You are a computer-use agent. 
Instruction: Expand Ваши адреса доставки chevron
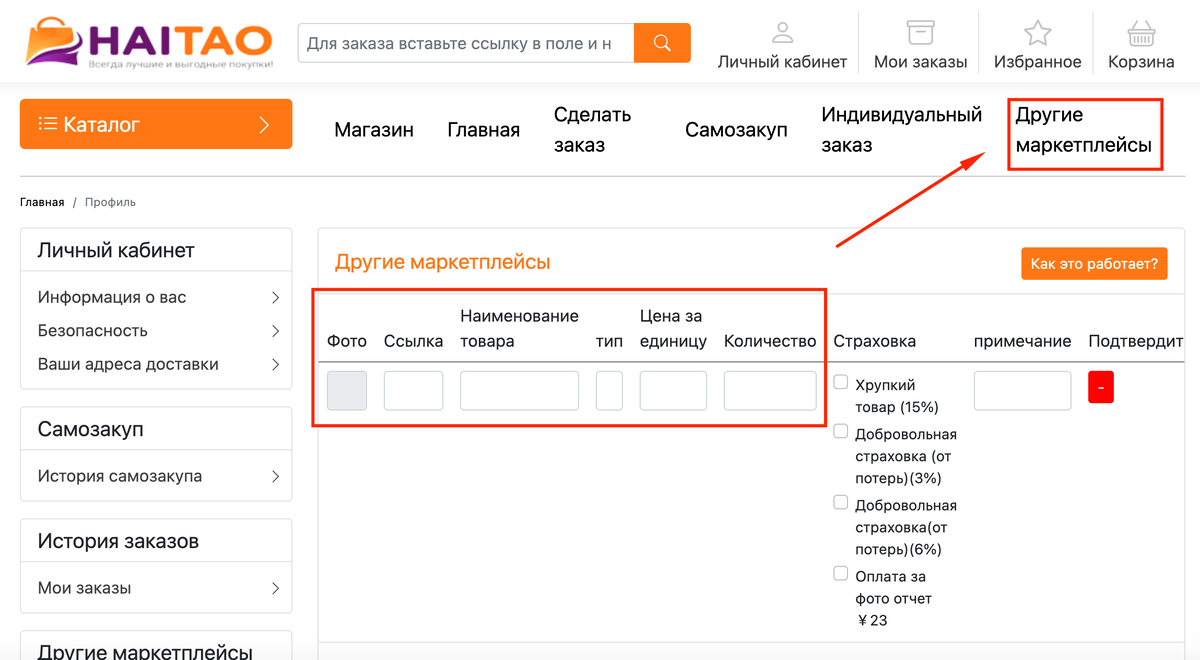(x=275, y=364)
